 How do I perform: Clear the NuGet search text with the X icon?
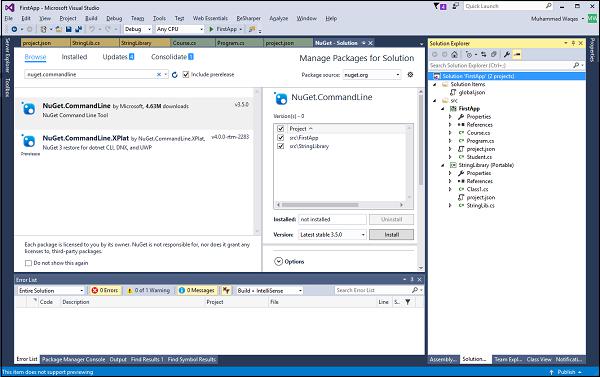point(159,75)
